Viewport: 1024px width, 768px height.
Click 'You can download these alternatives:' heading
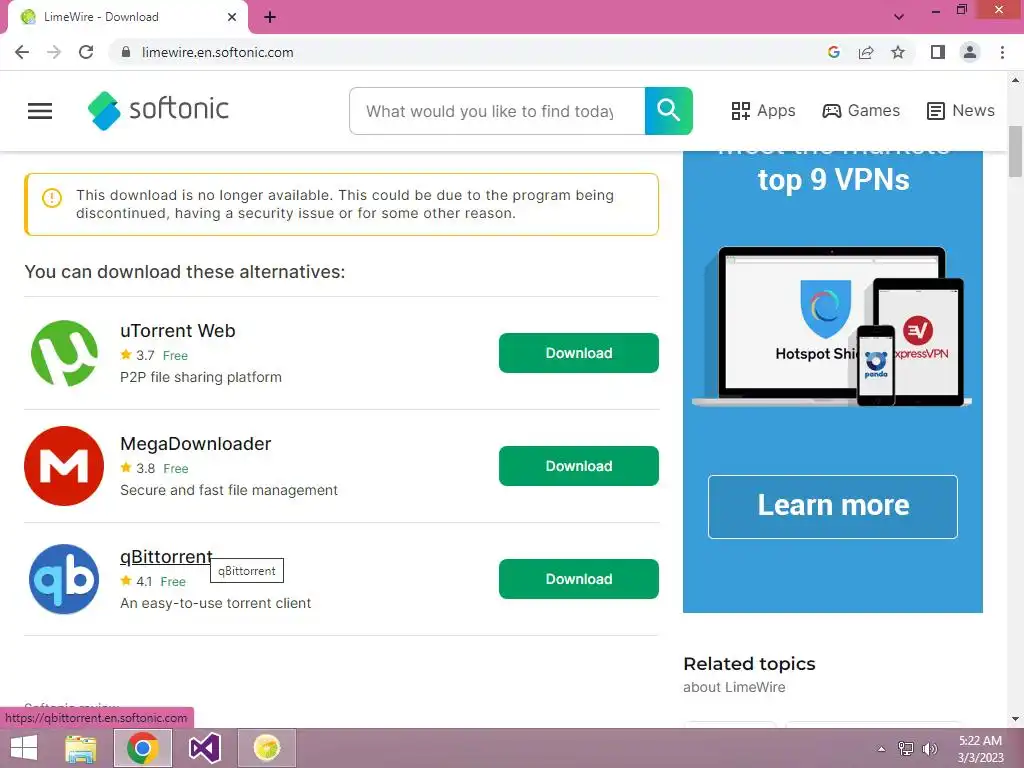185,272
